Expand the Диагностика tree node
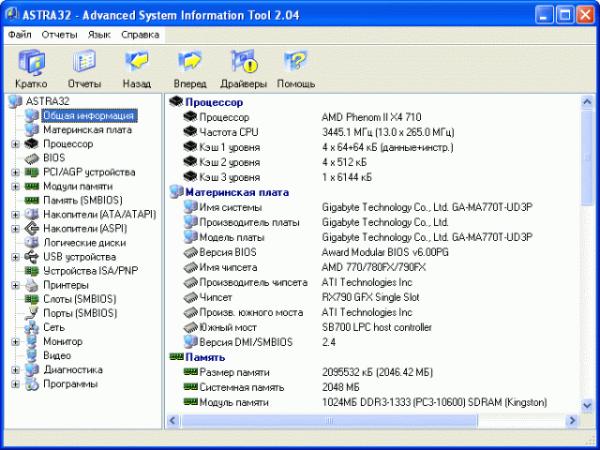Viewport: 600px width, 450px height. [15, 370]
